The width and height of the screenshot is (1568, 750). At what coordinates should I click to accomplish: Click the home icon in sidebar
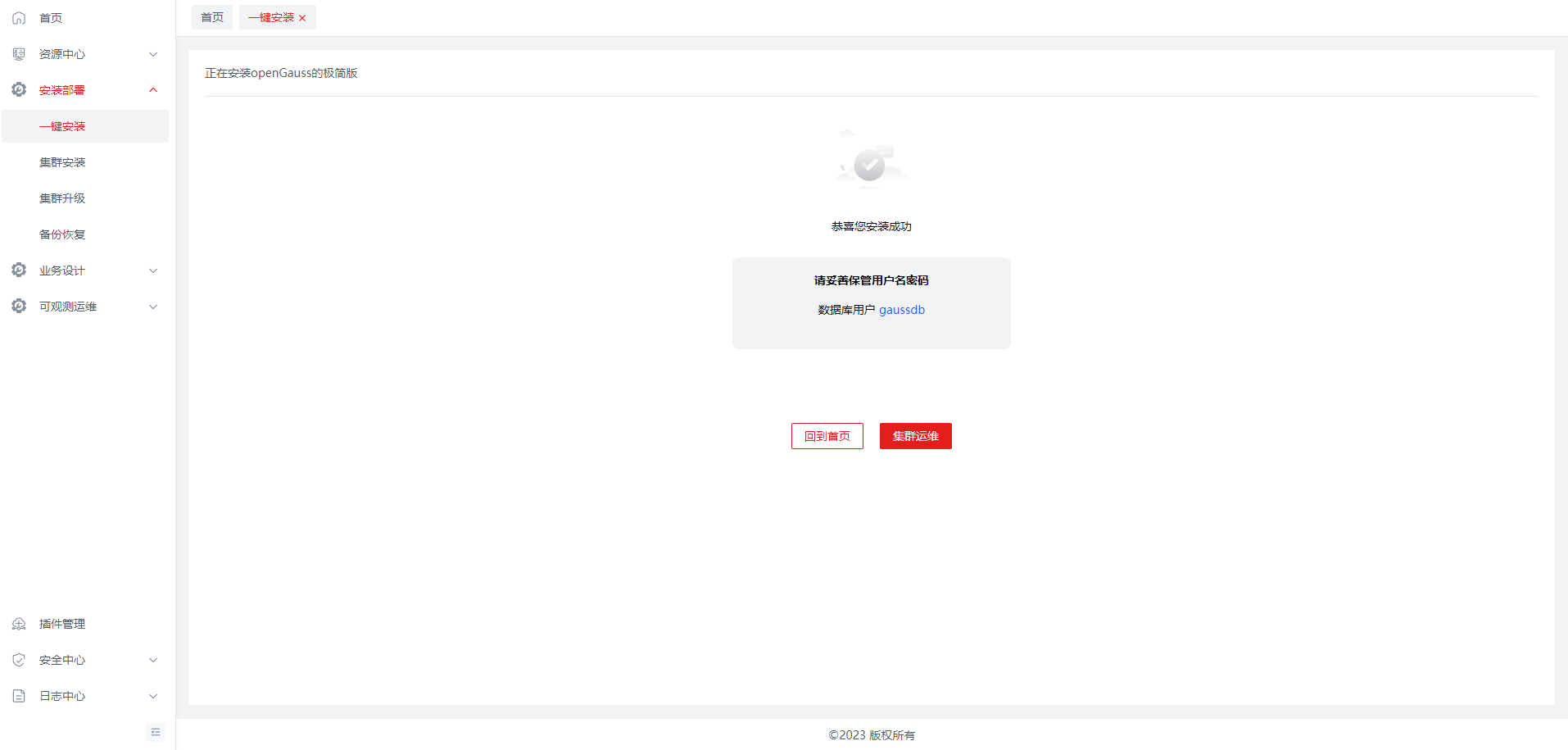19,18
